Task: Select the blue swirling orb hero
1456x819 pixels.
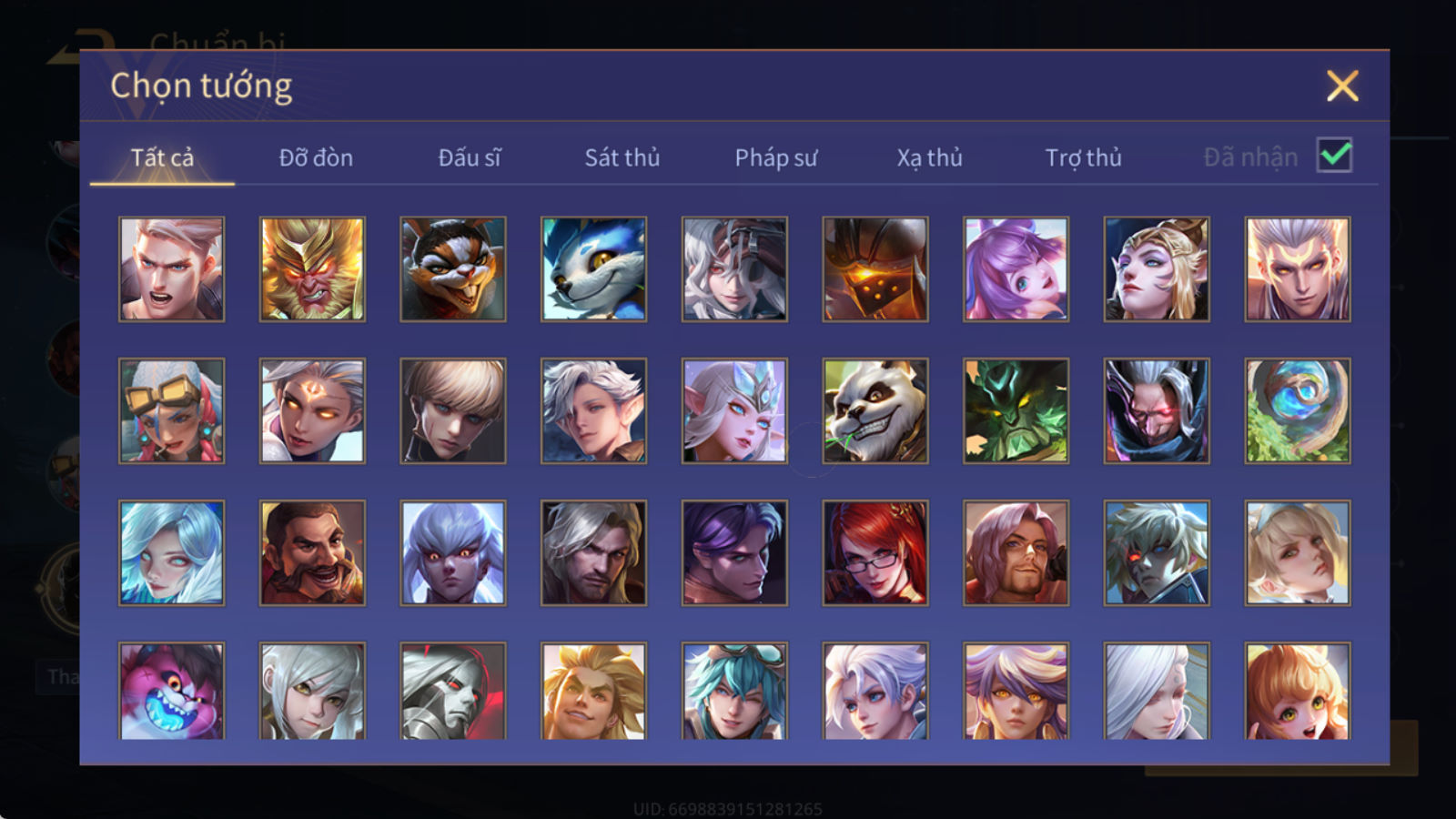Action: click(x=1298, y=410)
